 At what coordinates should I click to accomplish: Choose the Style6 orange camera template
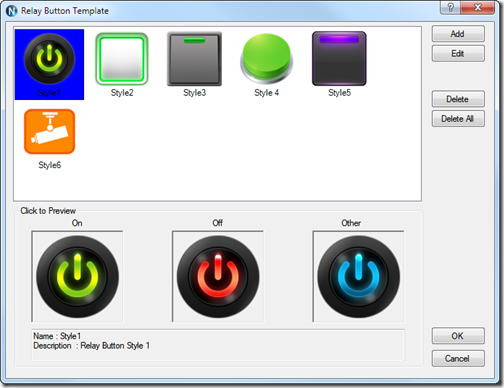[x=49, y=131]
